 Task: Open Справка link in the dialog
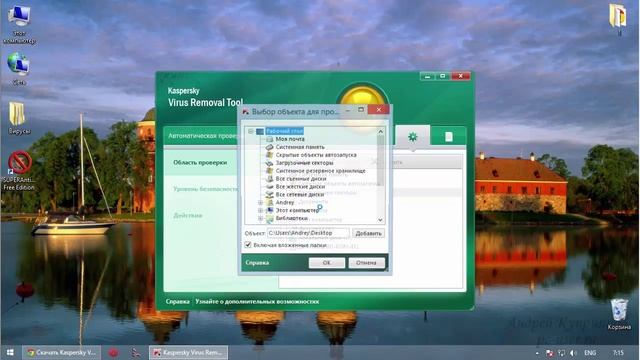click(257, 263)
